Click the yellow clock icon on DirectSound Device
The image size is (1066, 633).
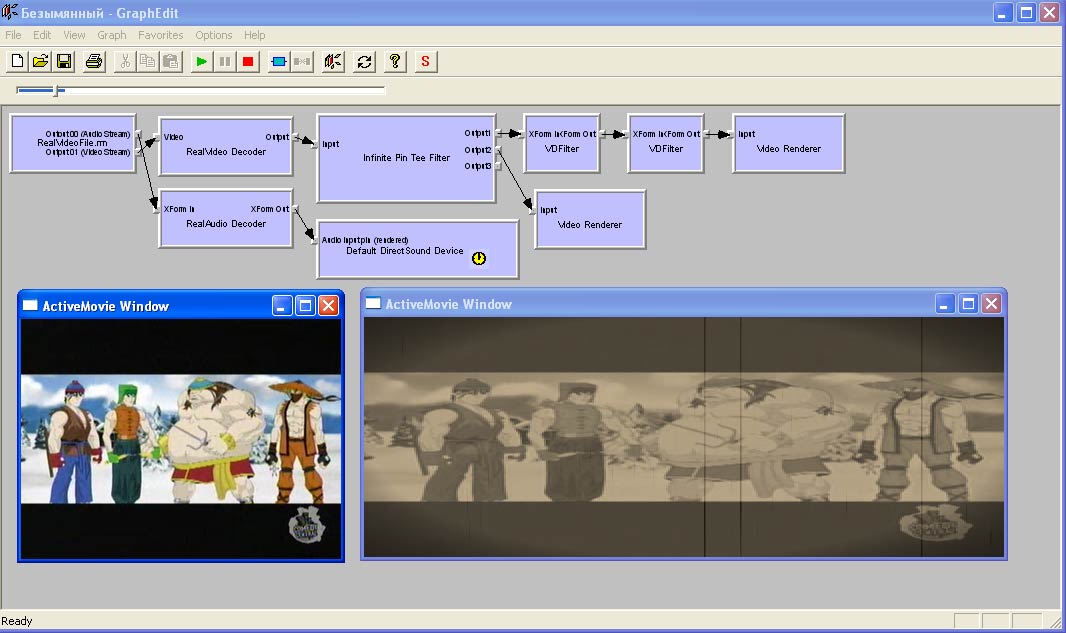click(479, 258)
